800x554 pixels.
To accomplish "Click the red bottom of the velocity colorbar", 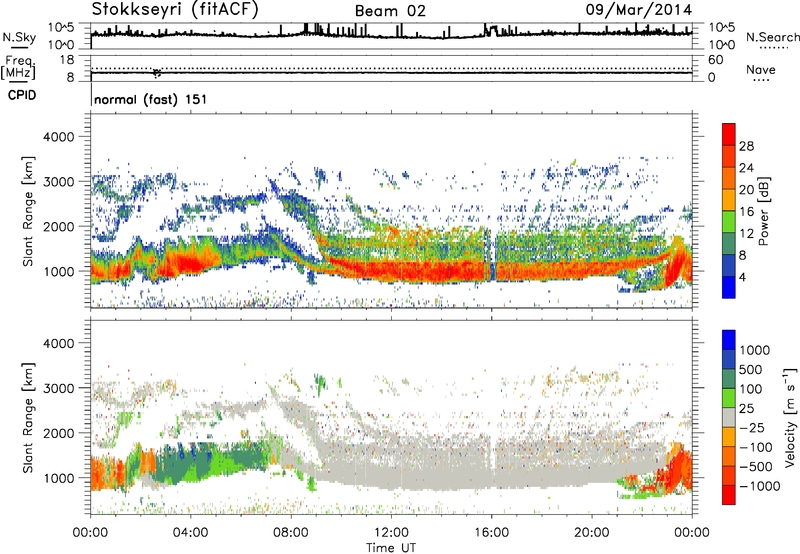I will pyautogui.click(x=729, y=495).
